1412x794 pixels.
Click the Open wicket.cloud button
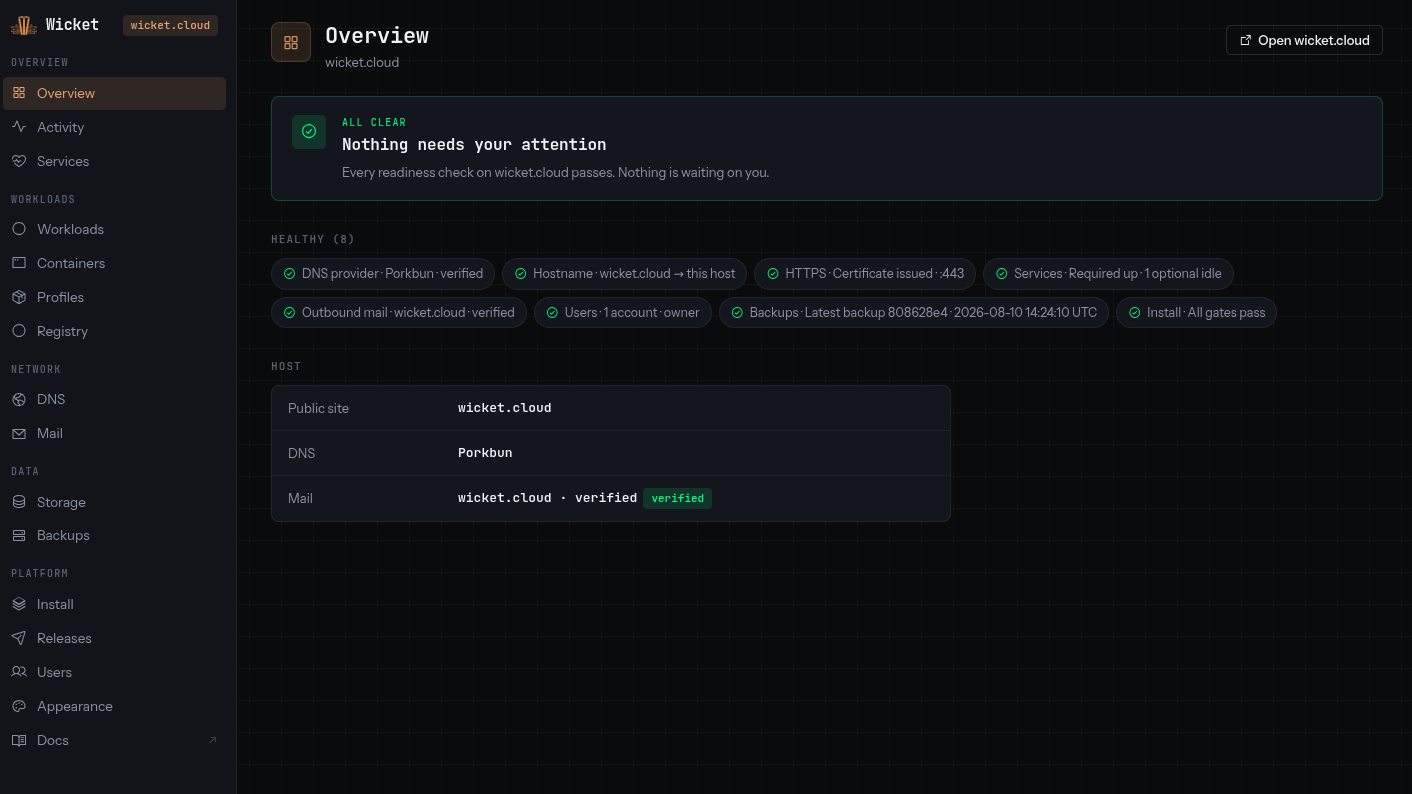[1304, 40]
